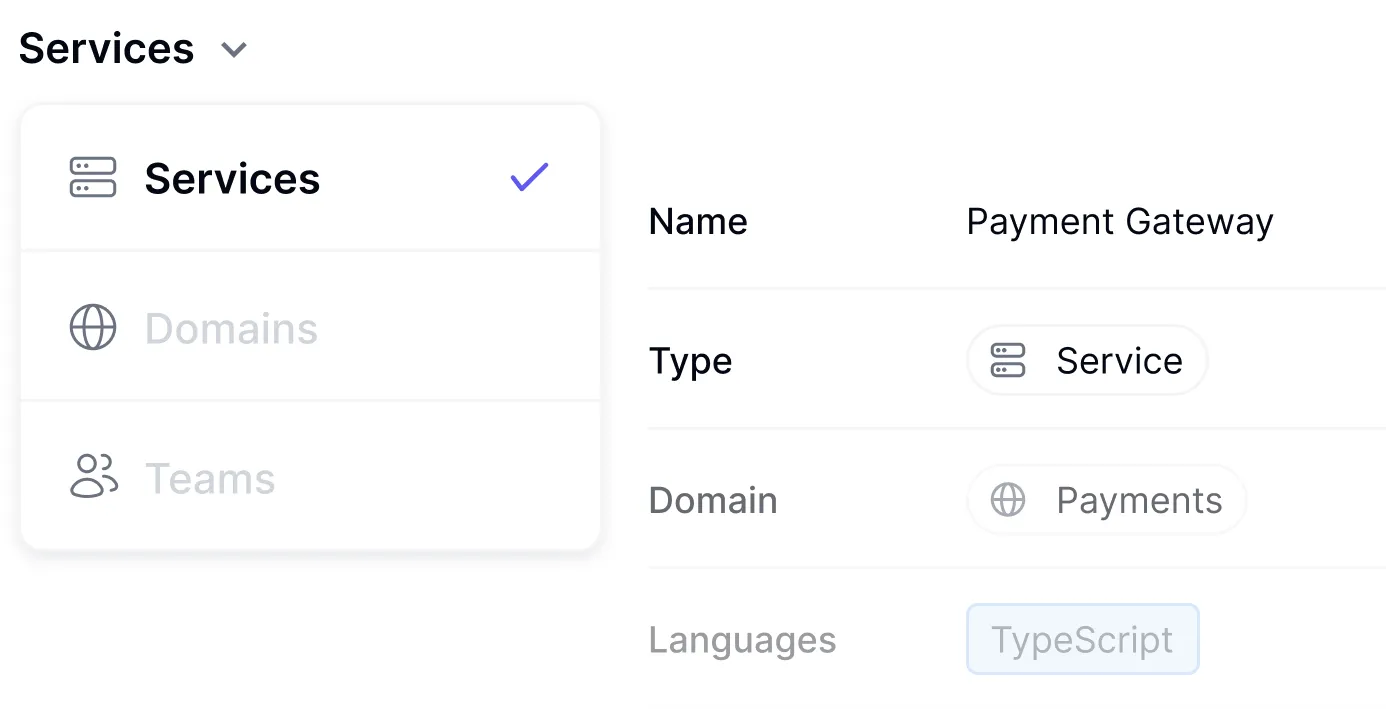Screen dimensions: 1386x709
Task: Click the Service type chip
Action: pyautogui.click(x=1087, y=360)
